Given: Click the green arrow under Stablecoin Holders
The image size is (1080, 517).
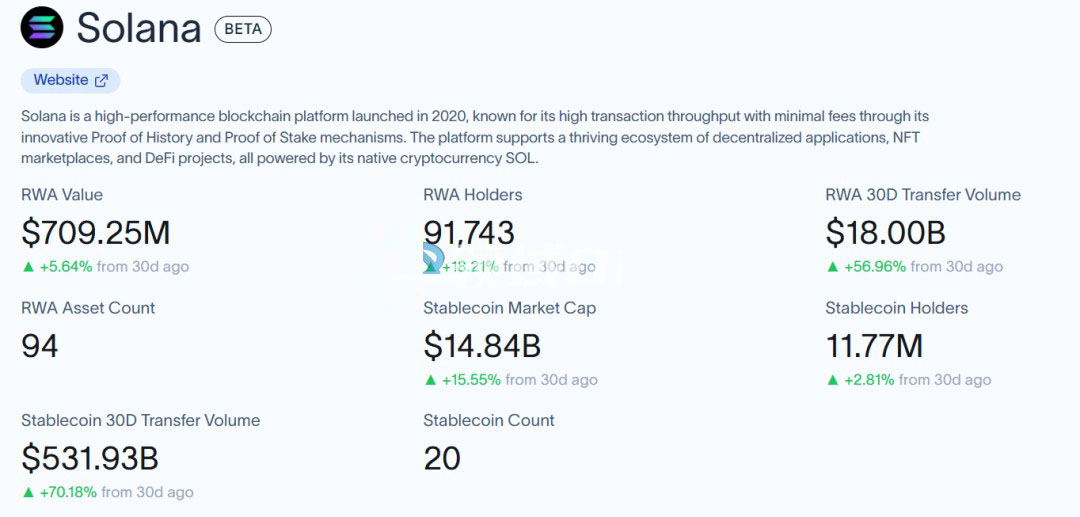Looking at the screenshot, I should (x=832, y=380).
